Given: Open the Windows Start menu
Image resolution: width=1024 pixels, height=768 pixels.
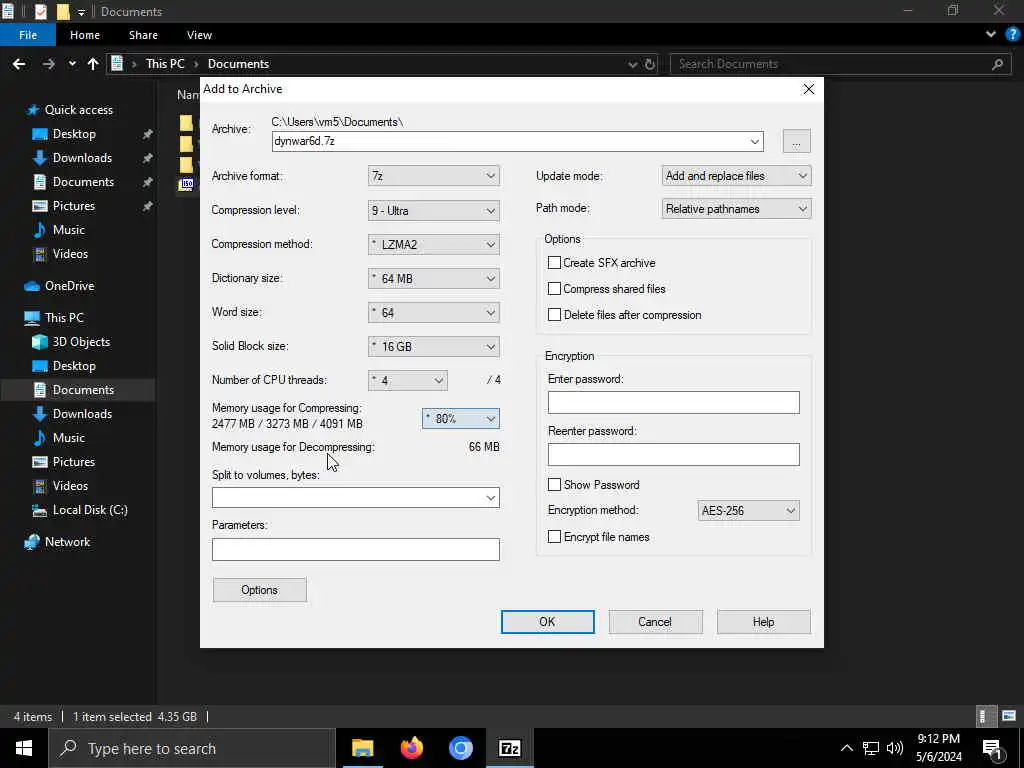Looking at the screenshot, I should coord(24,748).
